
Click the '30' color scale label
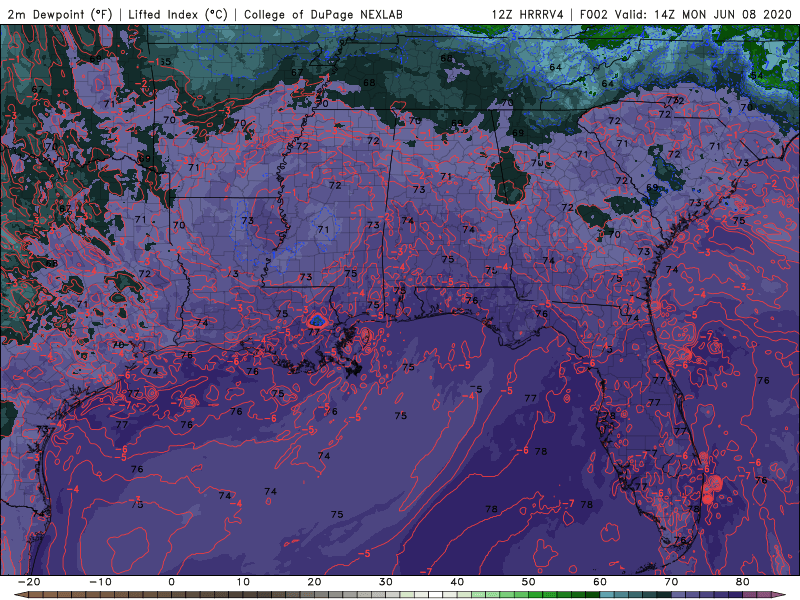coord(386,582)
